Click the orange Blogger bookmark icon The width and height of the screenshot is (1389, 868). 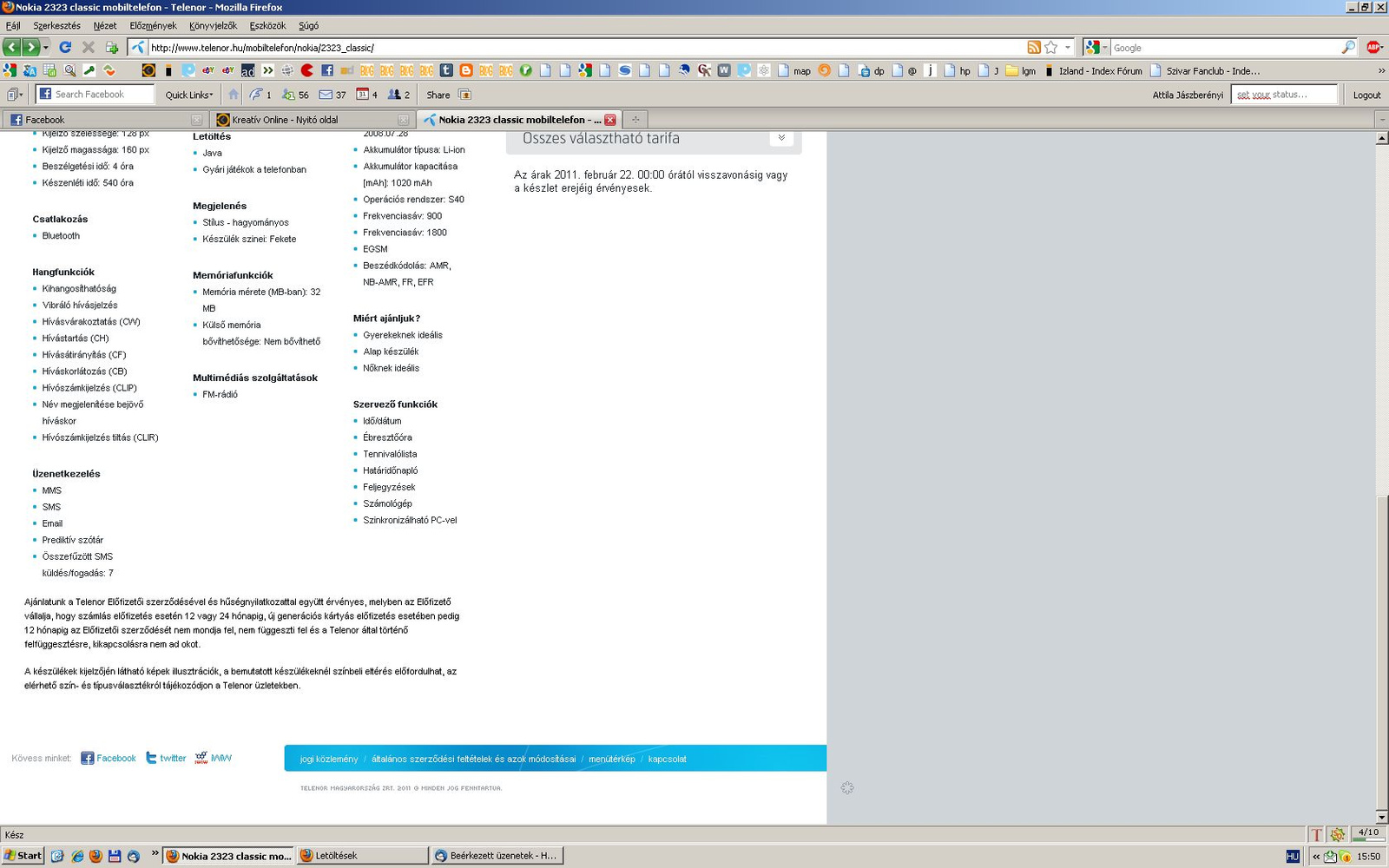pyautogui.click(x=466, y=70)
